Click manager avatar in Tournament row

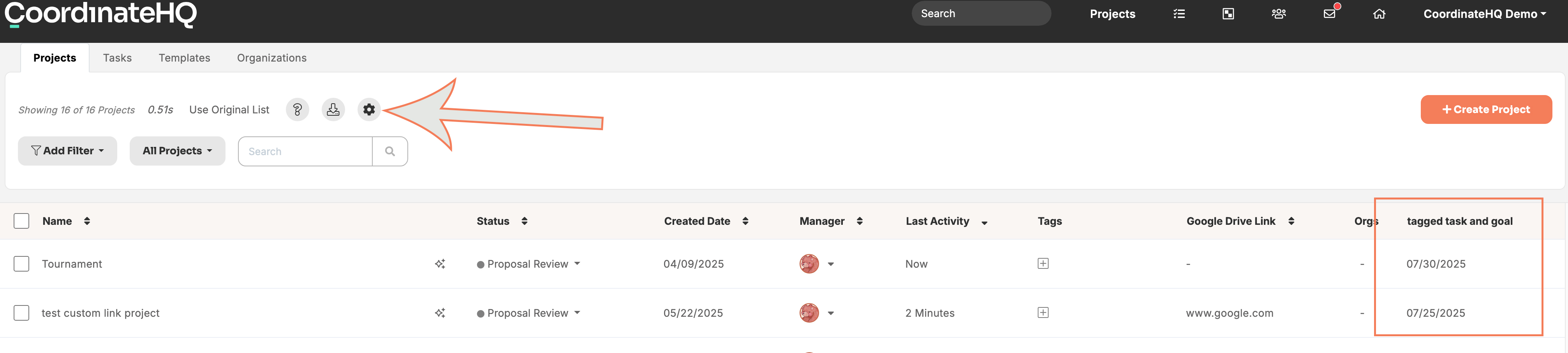809,263
